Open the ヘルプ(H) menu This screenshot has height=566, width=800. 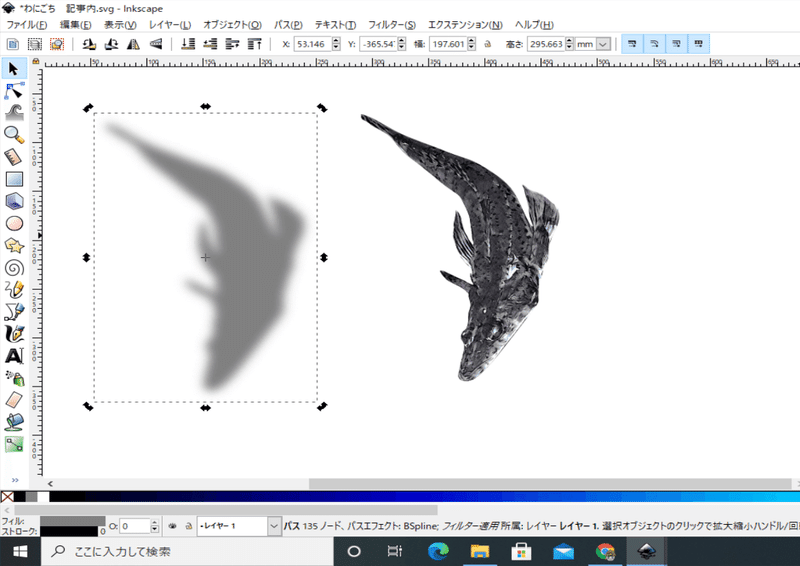coord(534,24)
